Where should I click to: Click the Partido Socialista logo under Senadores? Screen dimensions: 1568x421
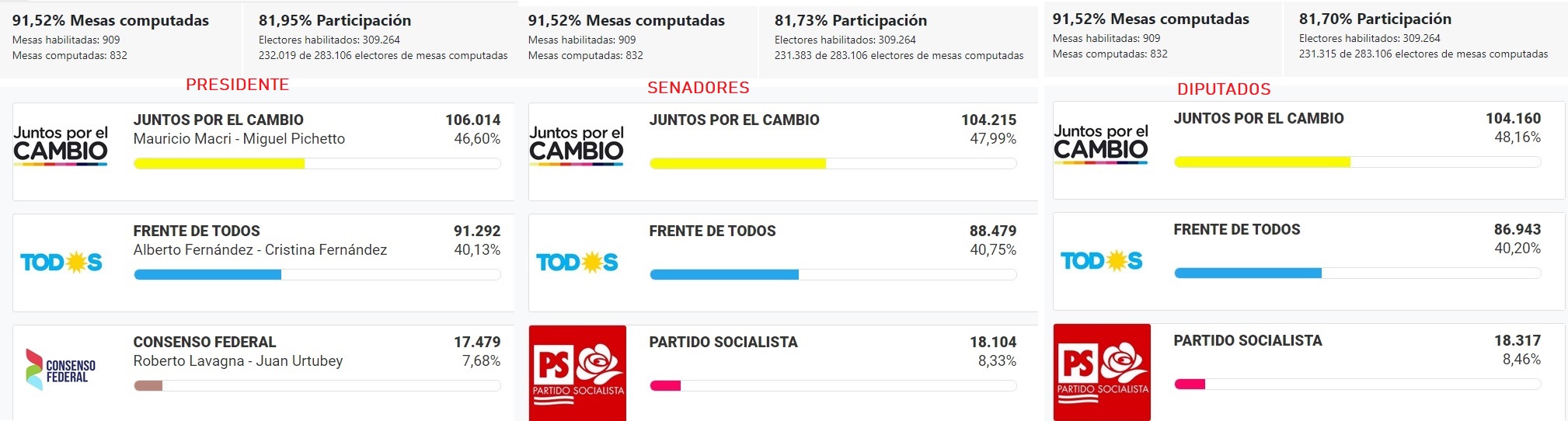[577, 373]
